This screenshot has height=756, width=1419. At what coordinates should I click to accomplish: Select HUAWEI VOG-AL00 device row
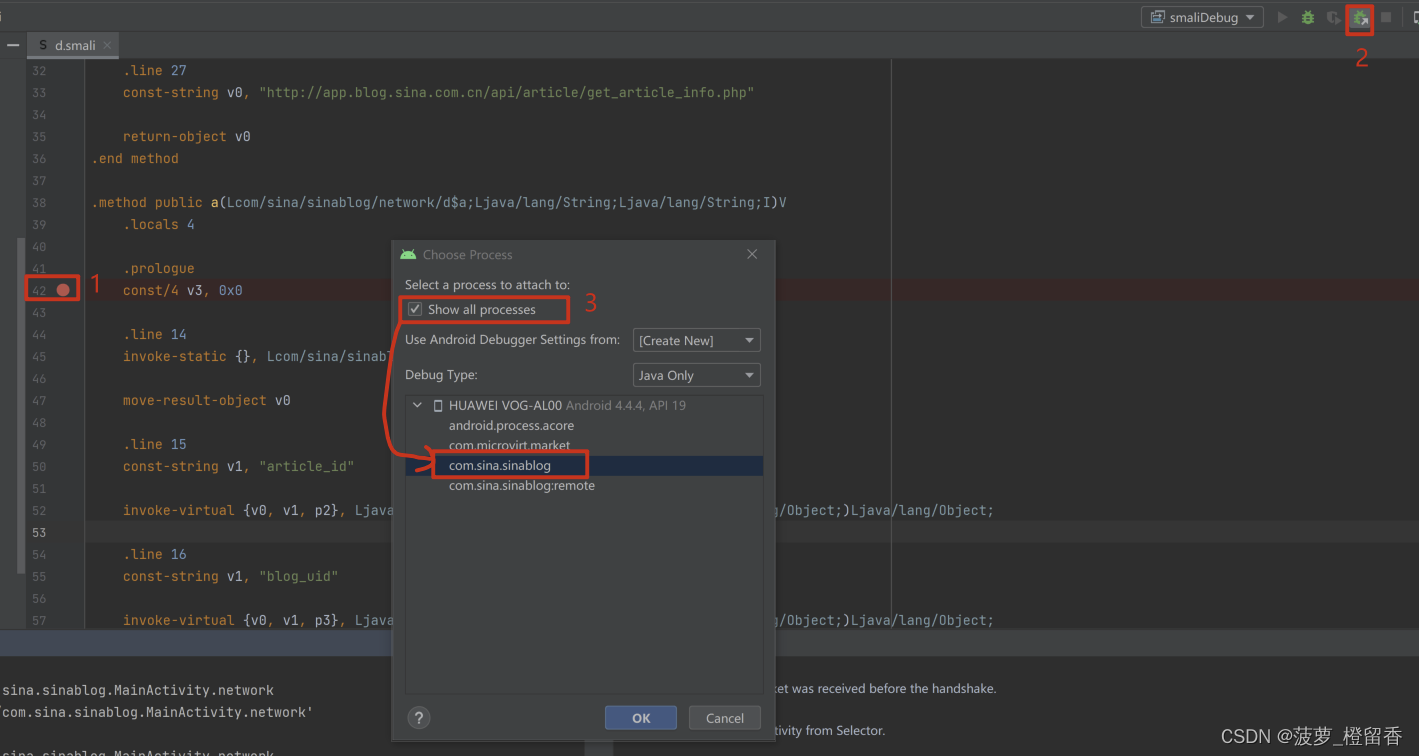tap(584, 406)
